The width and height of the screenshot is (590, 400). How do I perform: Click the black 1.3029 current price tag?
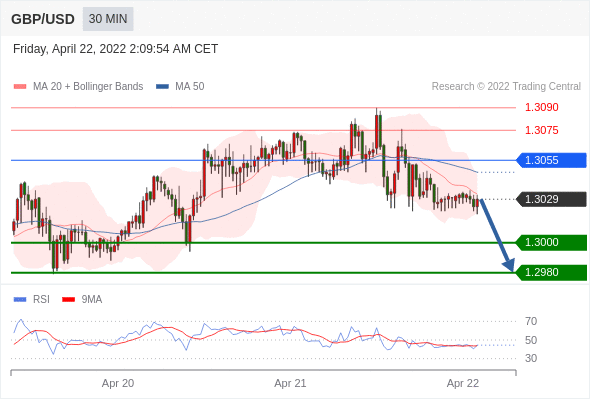pos(551,199)
